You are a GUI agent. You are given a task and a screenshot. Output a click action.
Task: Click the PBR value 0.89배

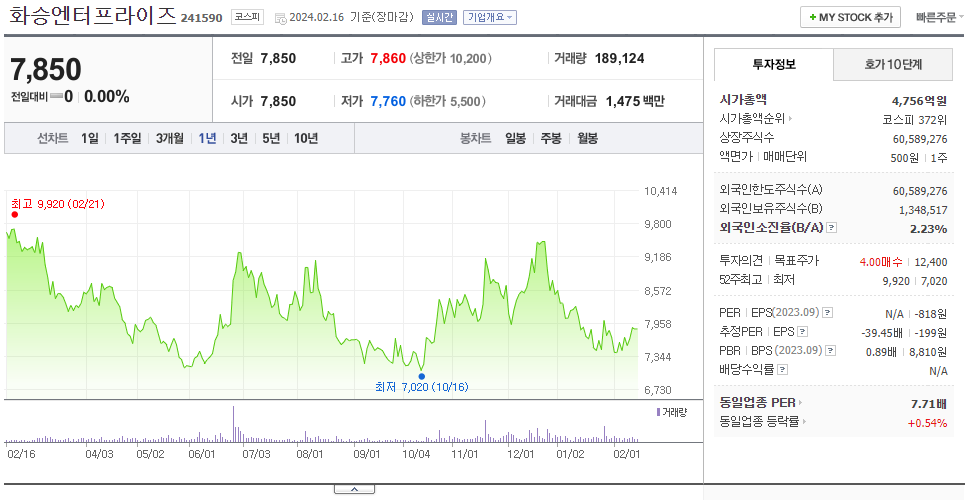tap(884, 352)
